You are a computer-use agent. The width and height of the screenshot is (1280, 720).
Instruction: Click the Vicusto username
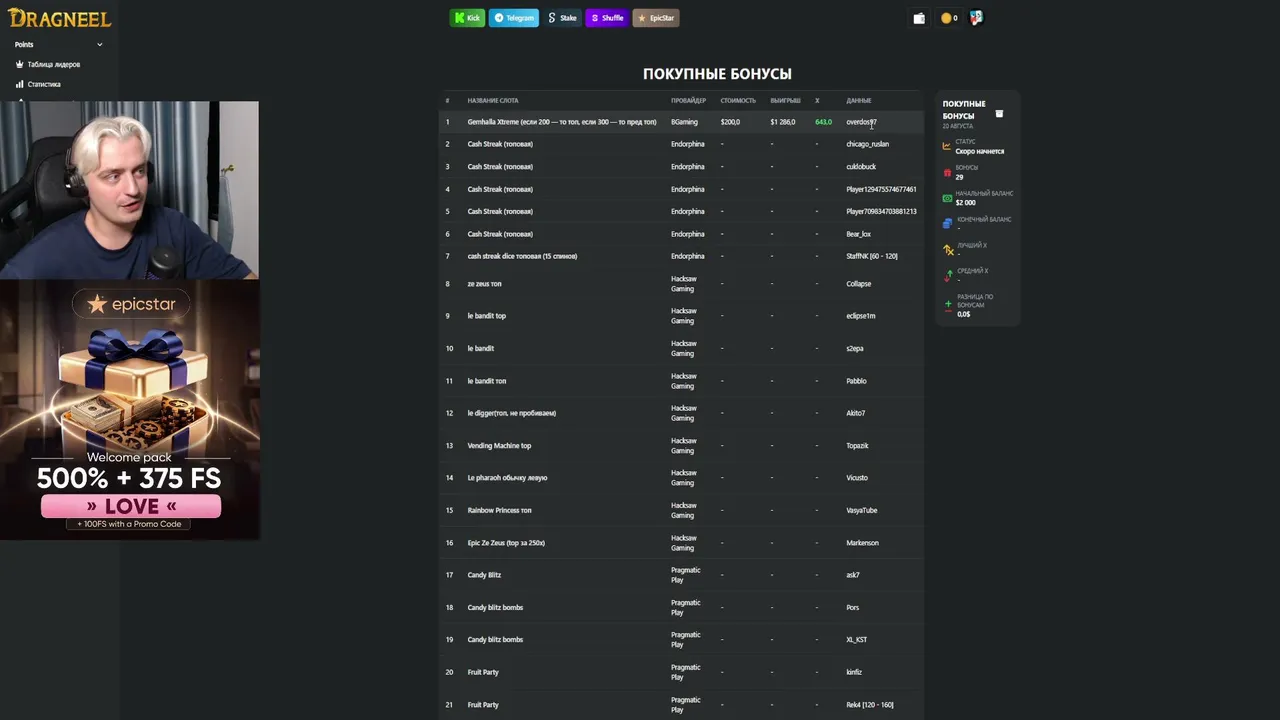857,478
